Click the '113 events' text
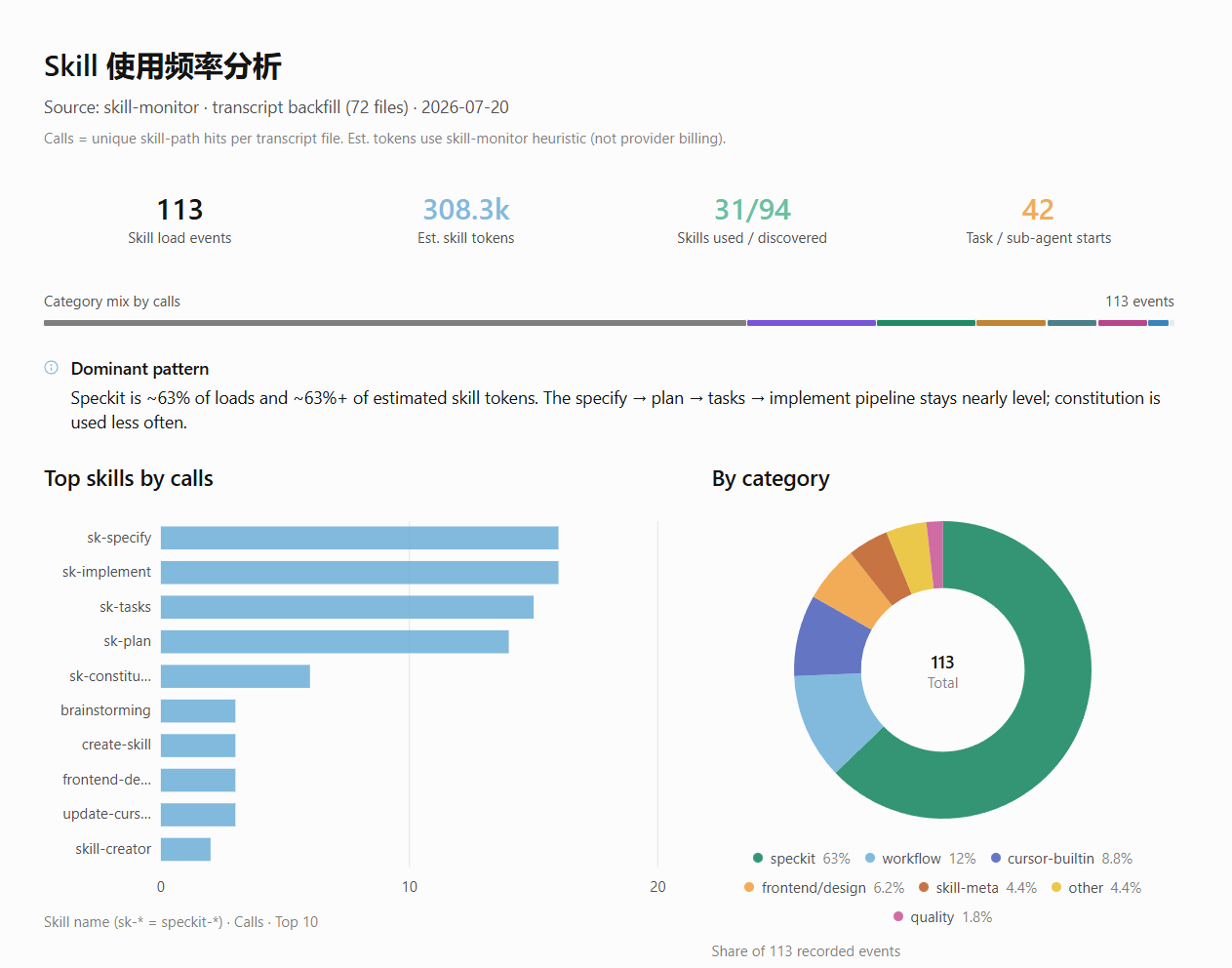Viewport: 1232px width, 968px height. point(1139,302)
